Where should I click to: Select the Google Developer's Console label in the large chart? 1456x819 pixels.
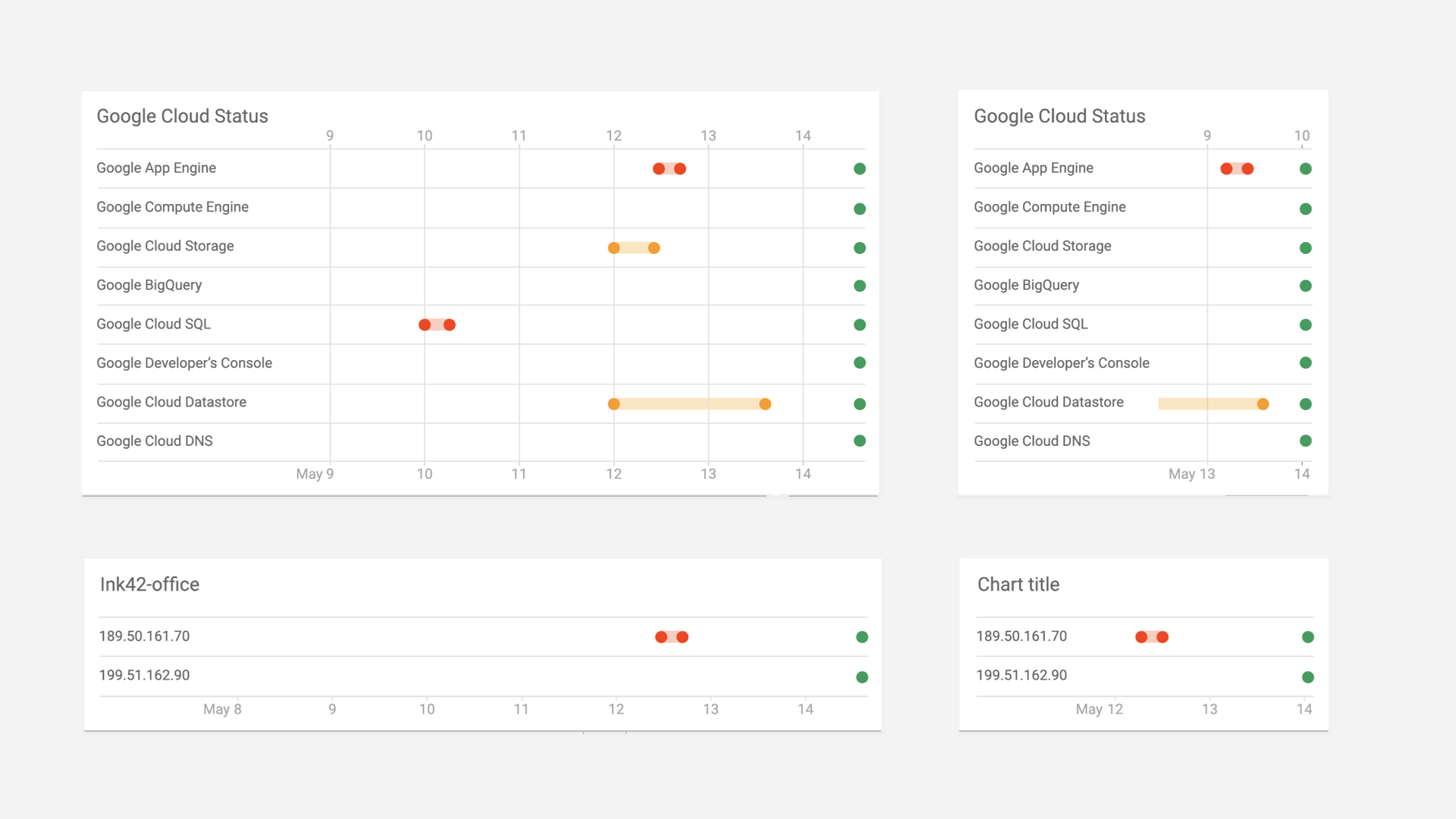click(x=184, y=363)
